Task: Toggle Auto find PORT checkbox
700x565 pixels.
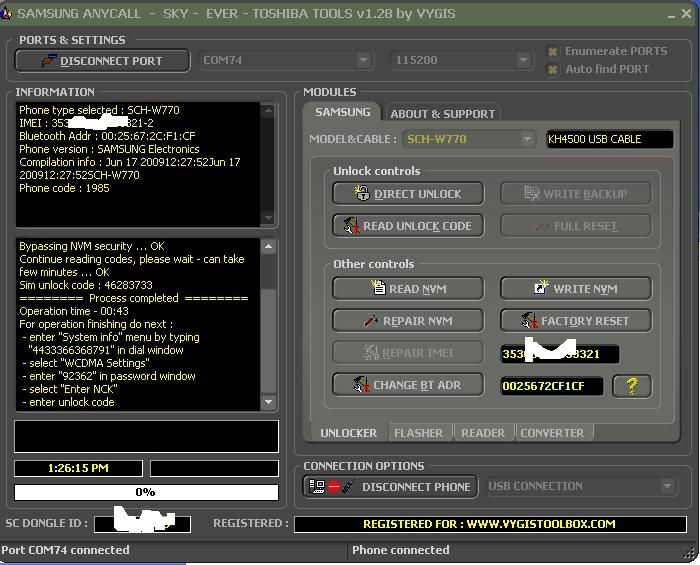Action: [x=552, y=70]
